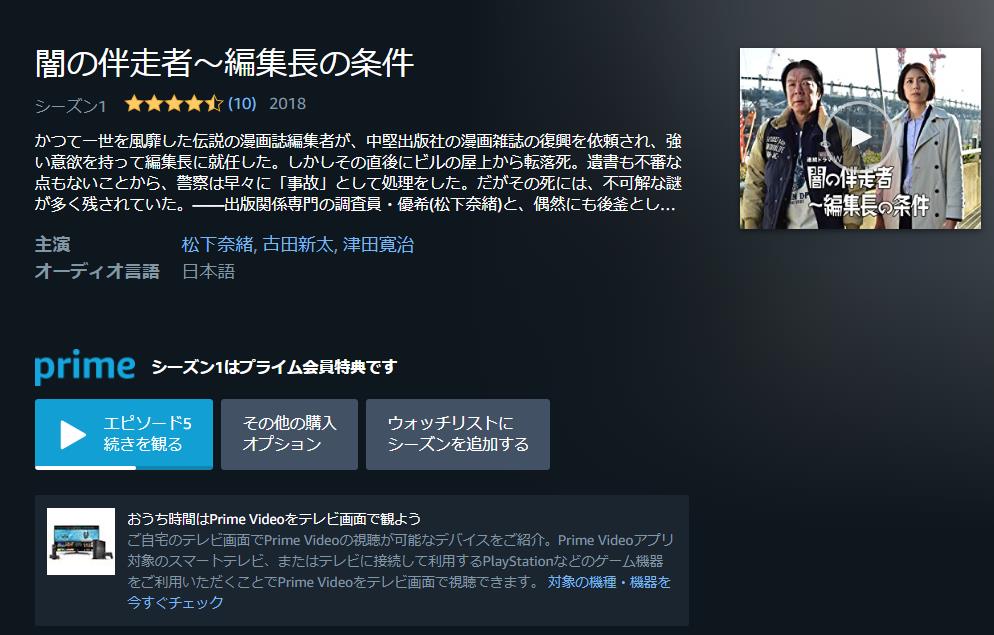This screenshot has width=994, height=635.
Task: Open actor page for 松下奈緒
Action: (x=217, y=245)
